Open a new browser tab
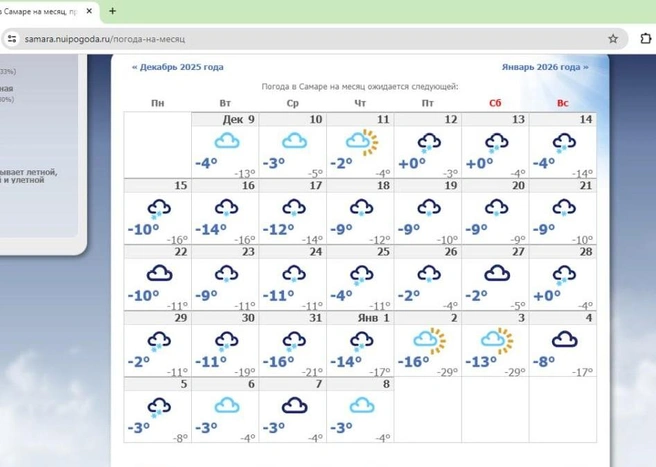 [112, 11]
